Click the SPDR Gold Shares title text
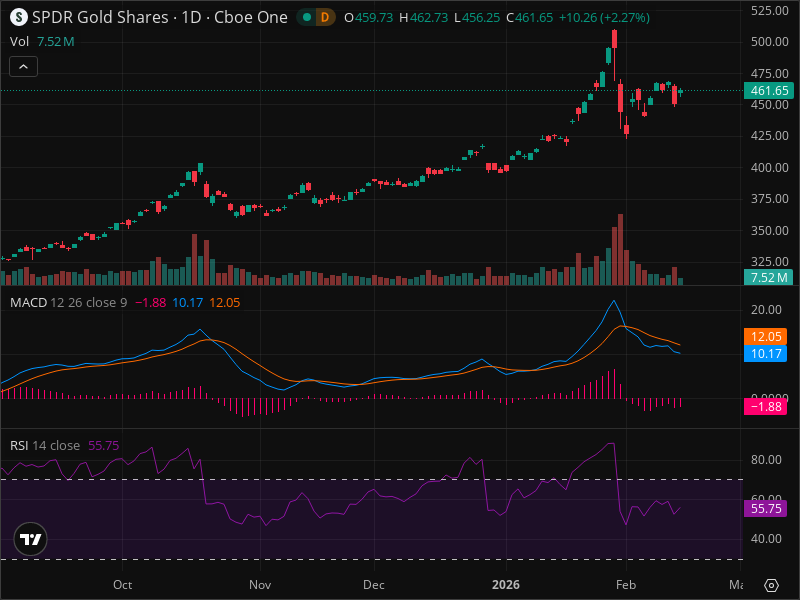Viewport: 800px width, 600px height. pos(100,17)
